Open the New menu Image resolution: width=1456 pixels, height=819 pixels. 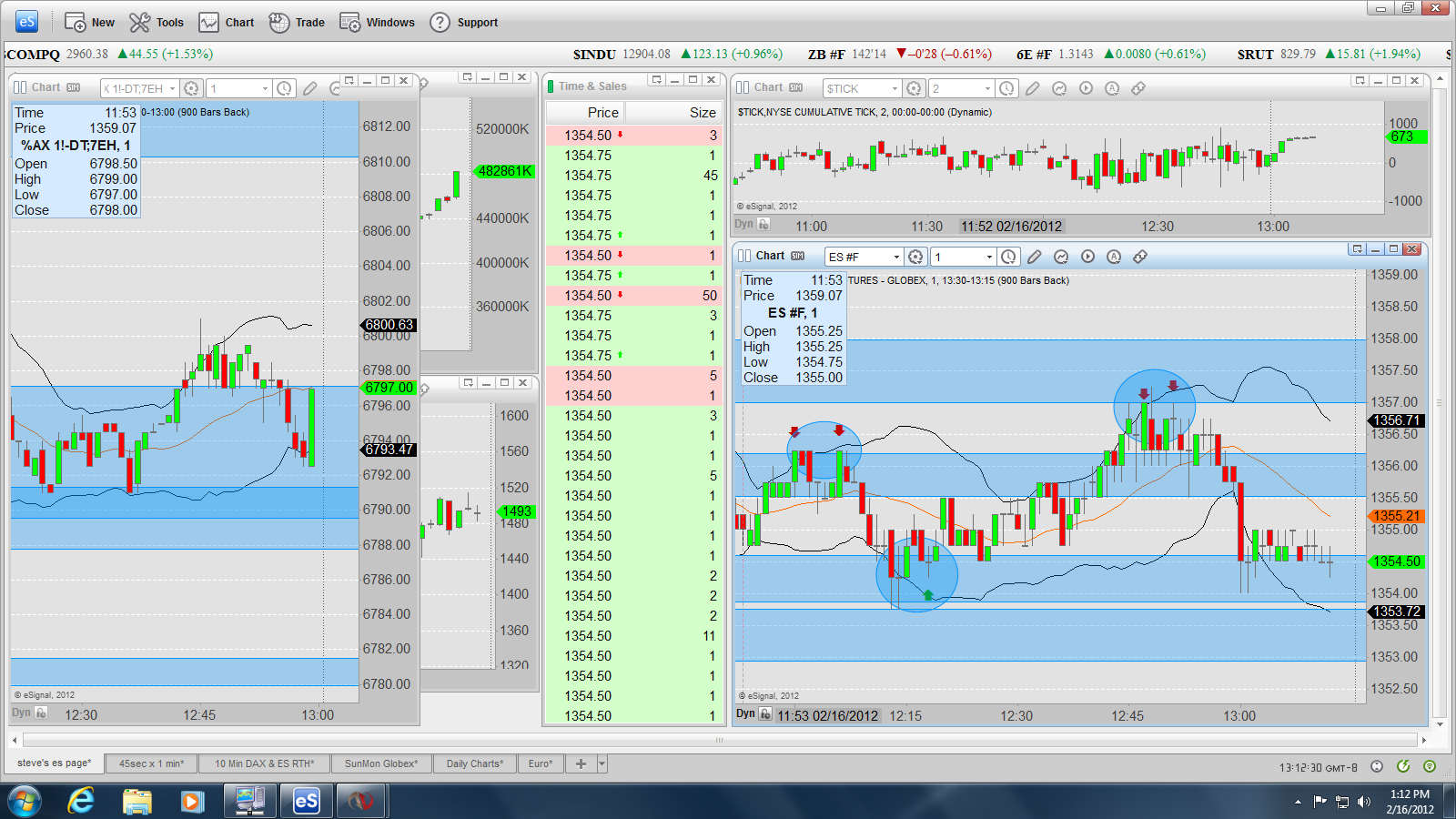point(89,22)
